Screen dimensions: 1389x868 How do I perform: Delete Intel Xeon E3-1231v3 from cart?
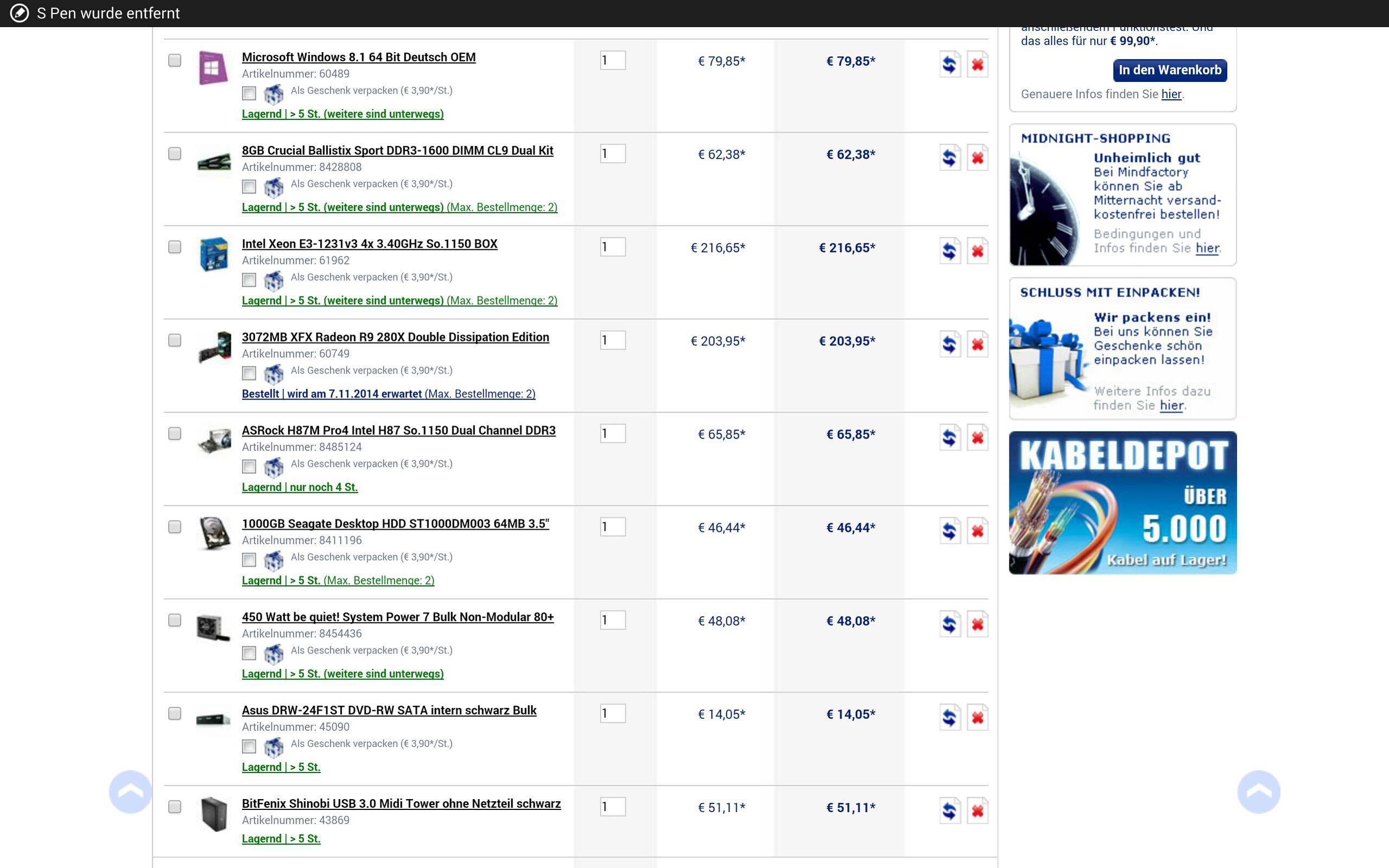tap(977, 251)
